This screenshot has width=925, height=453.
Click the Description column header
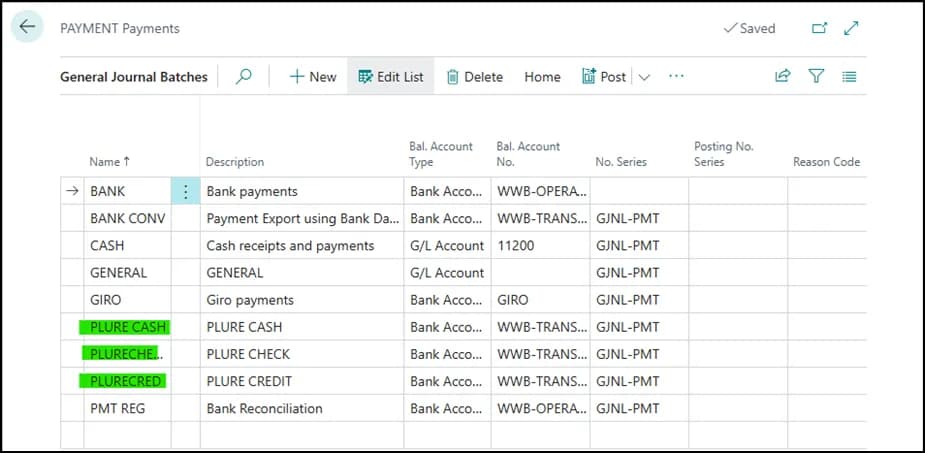coord(235,162)
